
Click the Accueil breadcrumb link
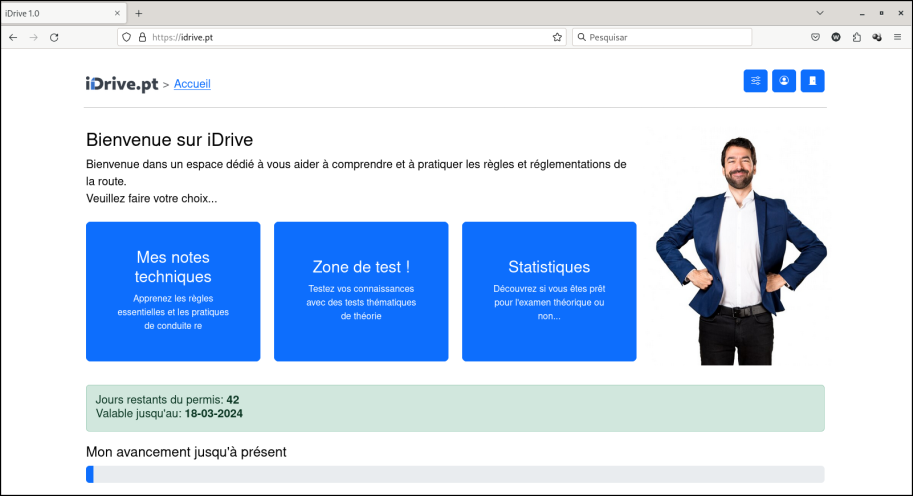192,84
